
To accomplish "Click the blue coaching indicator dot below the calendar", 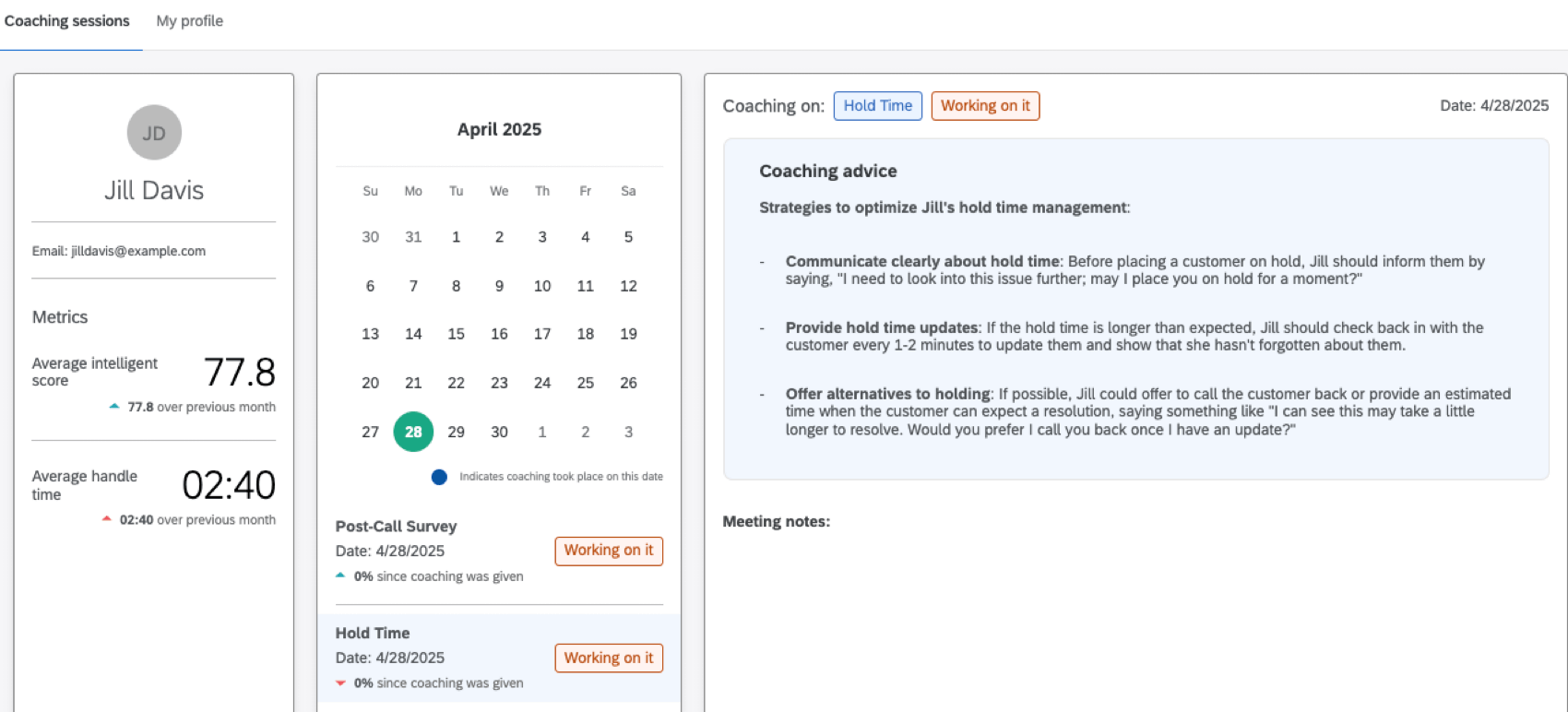I will pos(438,476).
